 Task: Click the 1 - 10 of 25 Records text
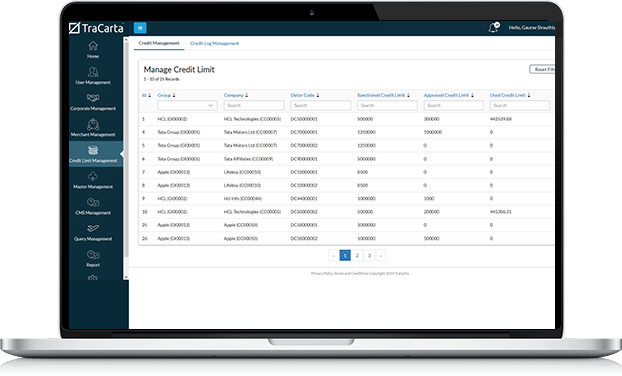pos(161,79)
